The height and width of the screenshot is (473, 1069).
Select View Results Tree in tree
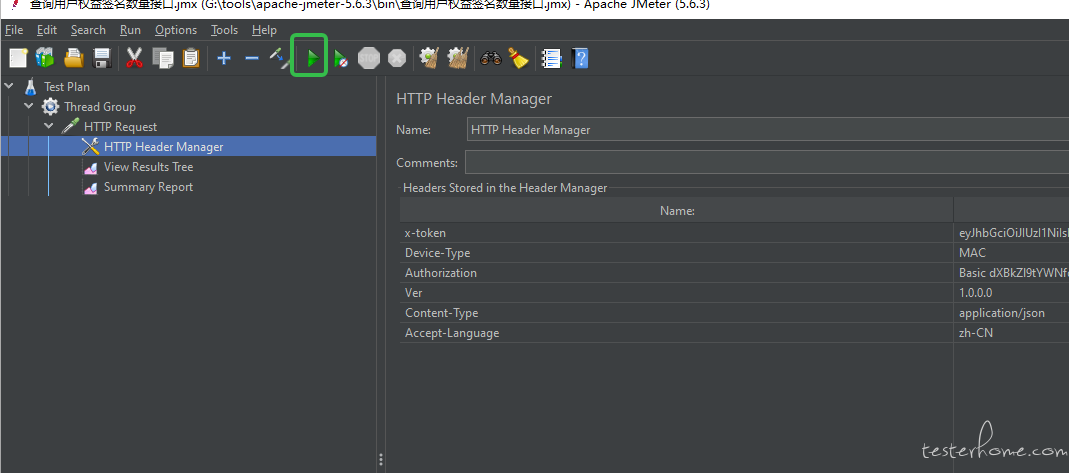(x=148, y=167)
